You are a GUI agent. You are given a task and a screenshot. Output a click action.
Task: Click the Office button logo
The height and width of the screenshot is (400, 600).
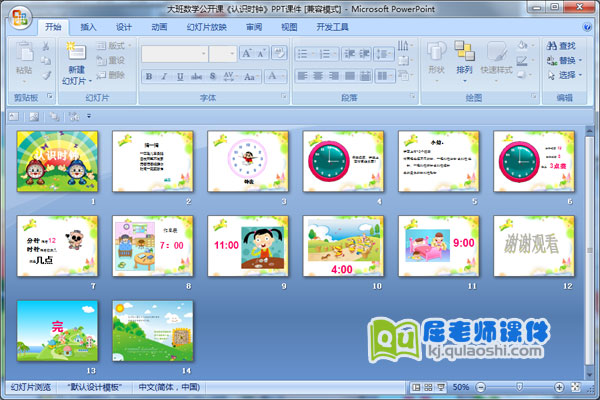coord(20,18)
